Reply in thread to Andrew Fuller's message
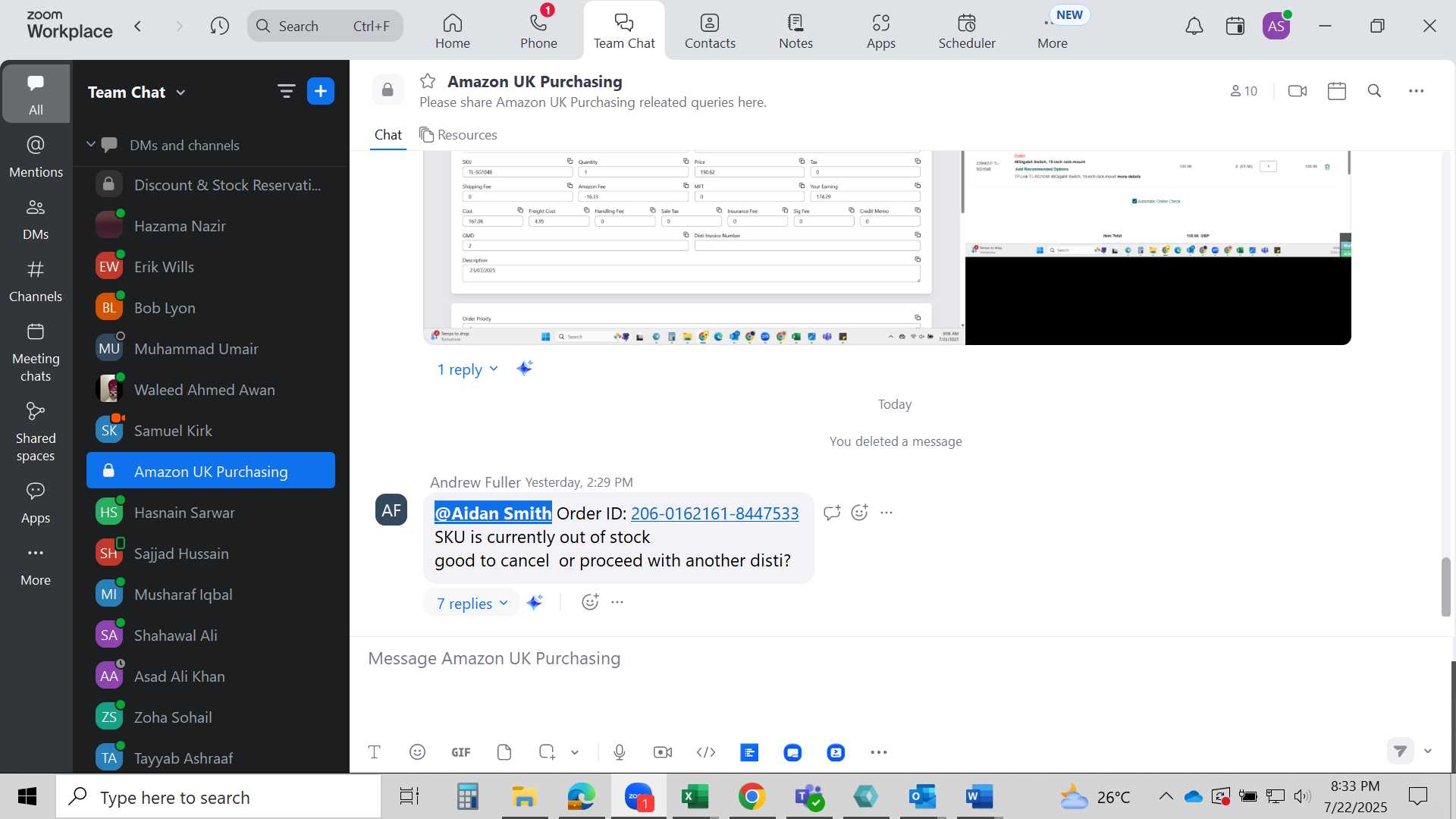This screenshot has width=1456, height=819. point(832,513)
